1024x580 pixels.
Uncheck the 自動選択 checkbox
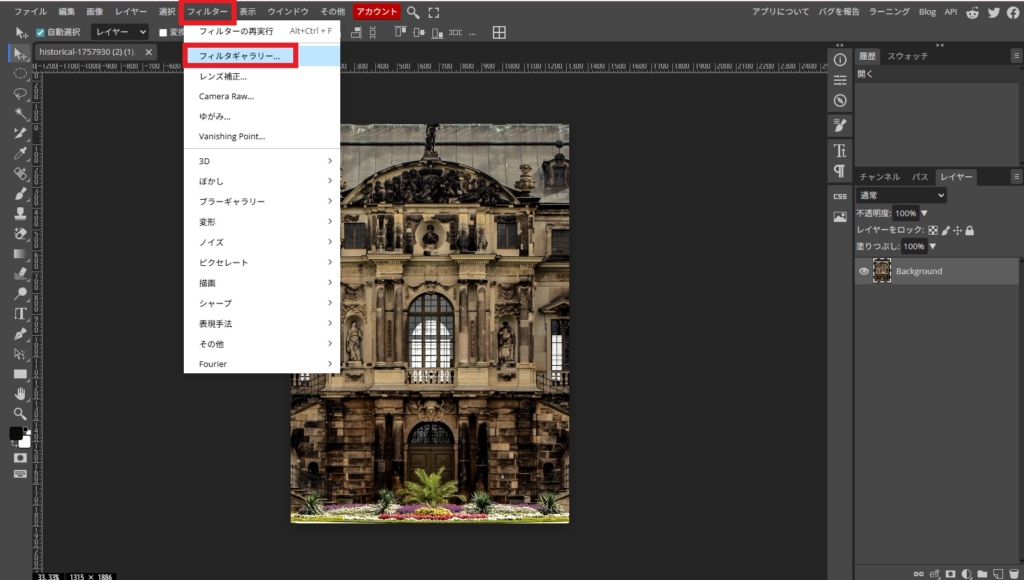tap(41, 32)
